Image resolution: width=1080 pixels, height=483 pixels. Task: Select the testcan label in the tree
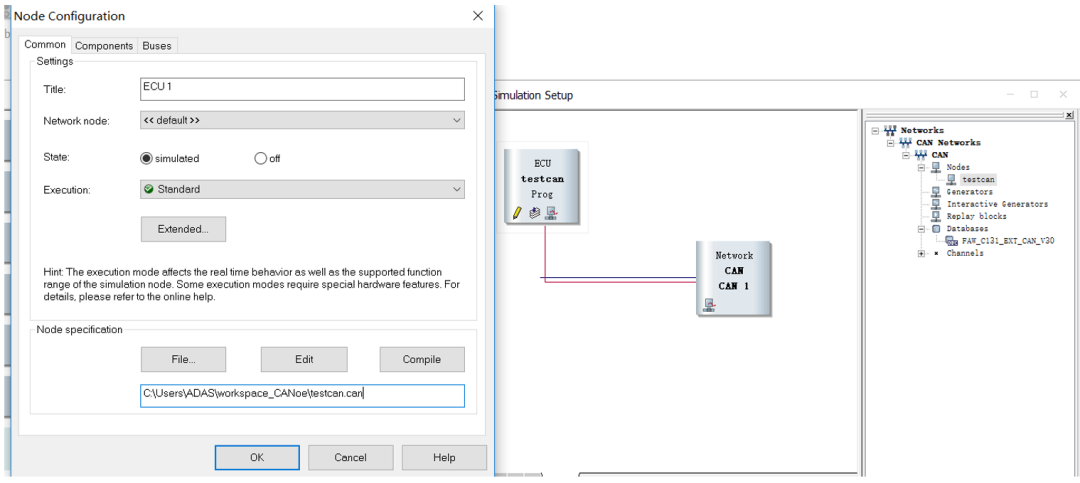pyautogui.click(x=978, y=179)
